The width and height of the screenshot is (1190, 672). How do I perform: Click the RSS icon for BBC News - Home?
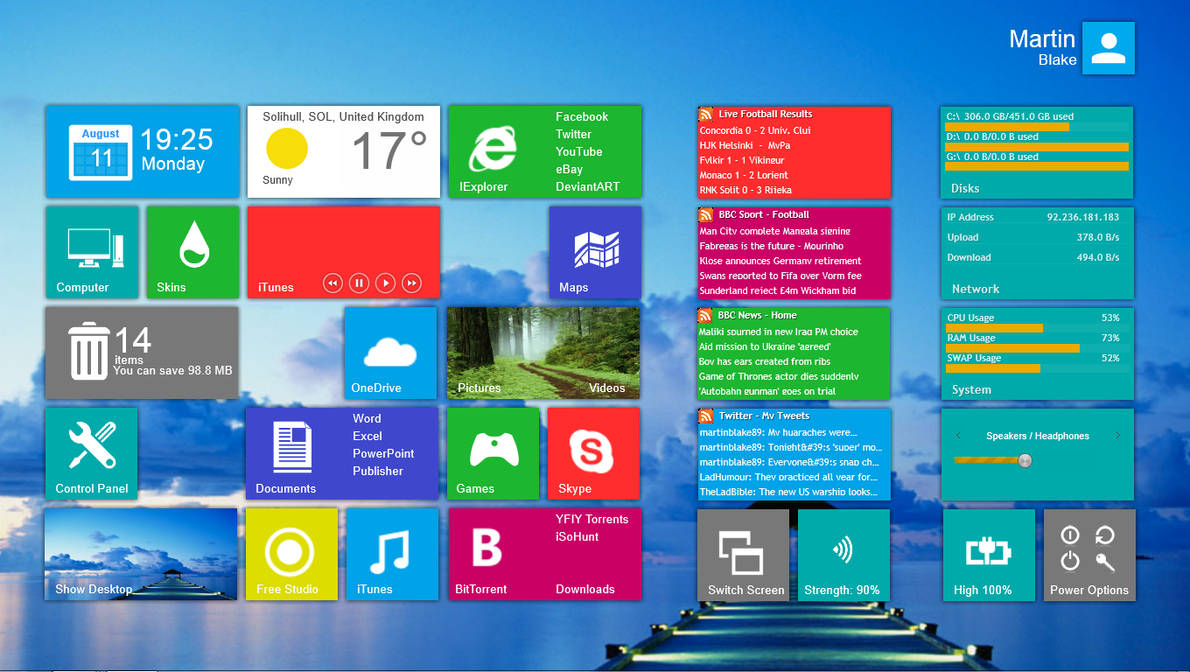pyautogui.click(x=706, y=315)
